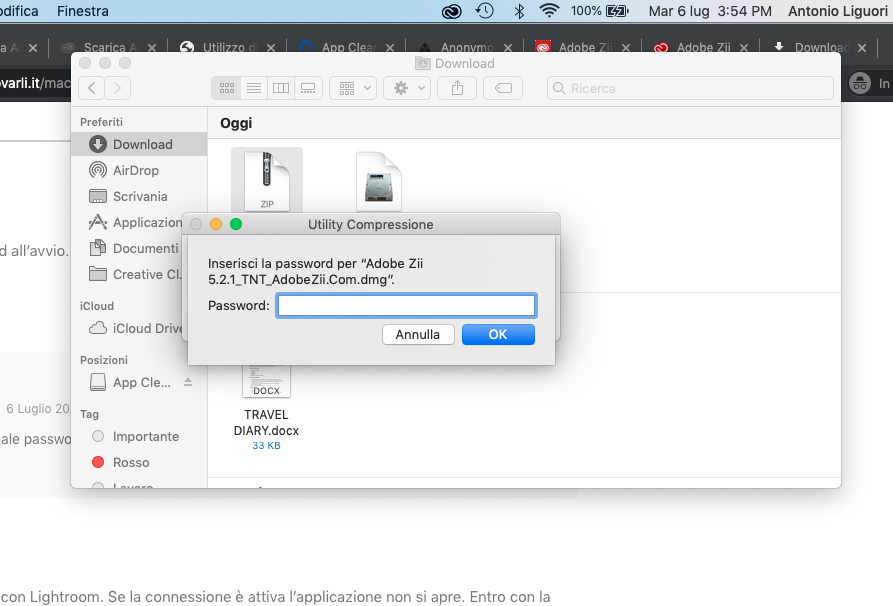Go back in the Finder window

[x=92, y=88]
